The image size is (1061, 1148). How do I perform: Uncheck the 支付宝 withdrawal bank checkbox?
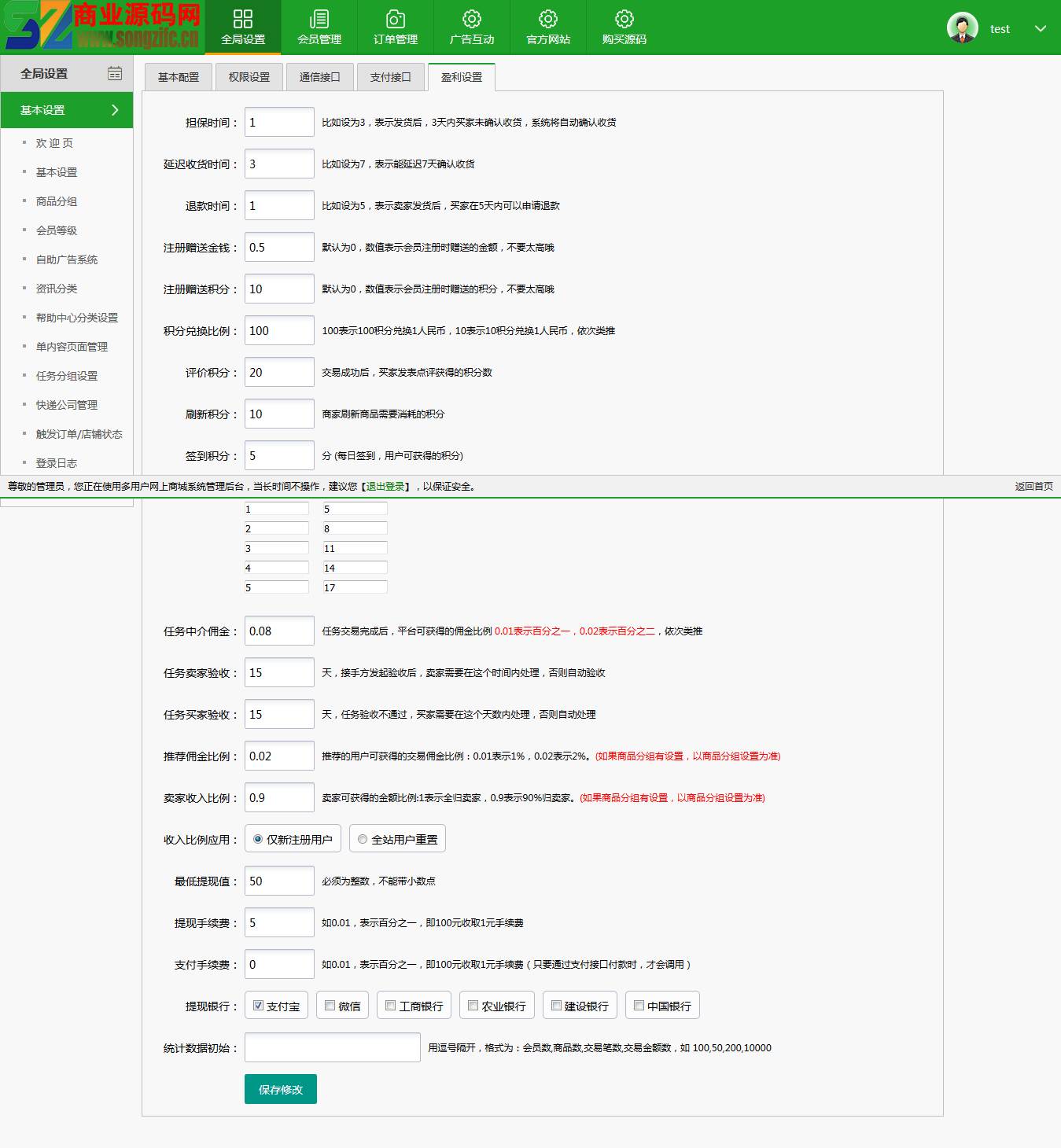pos(258,1005)
